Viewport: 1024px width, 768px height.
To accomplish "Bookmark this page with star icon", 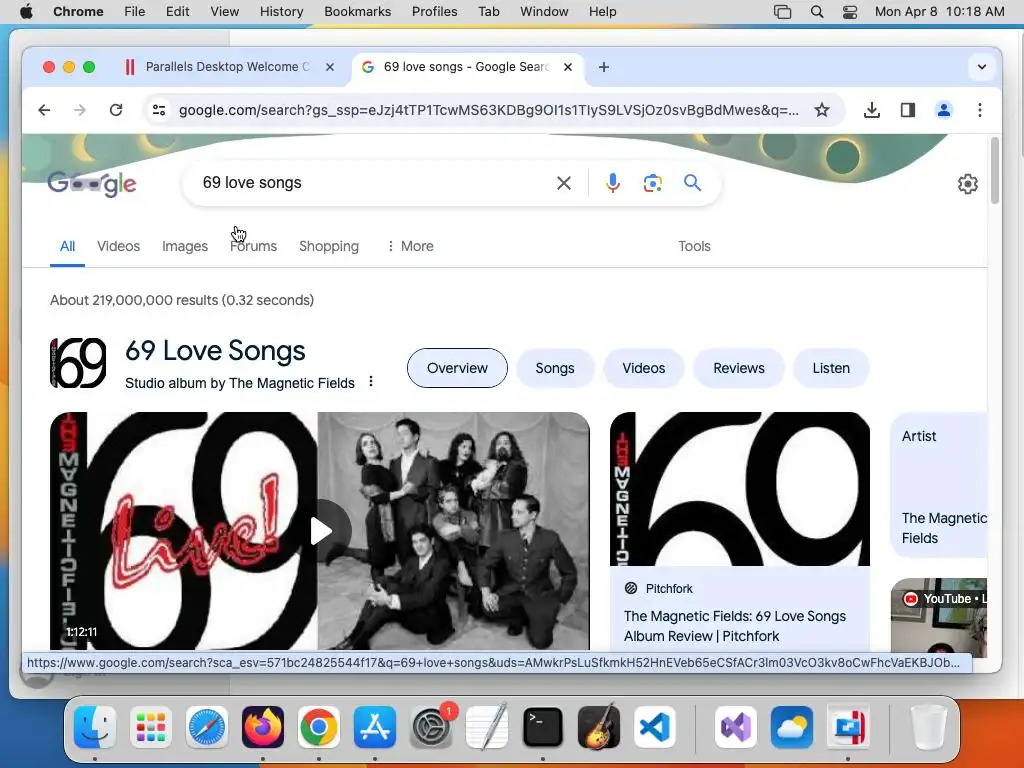I will coord(822,110).
